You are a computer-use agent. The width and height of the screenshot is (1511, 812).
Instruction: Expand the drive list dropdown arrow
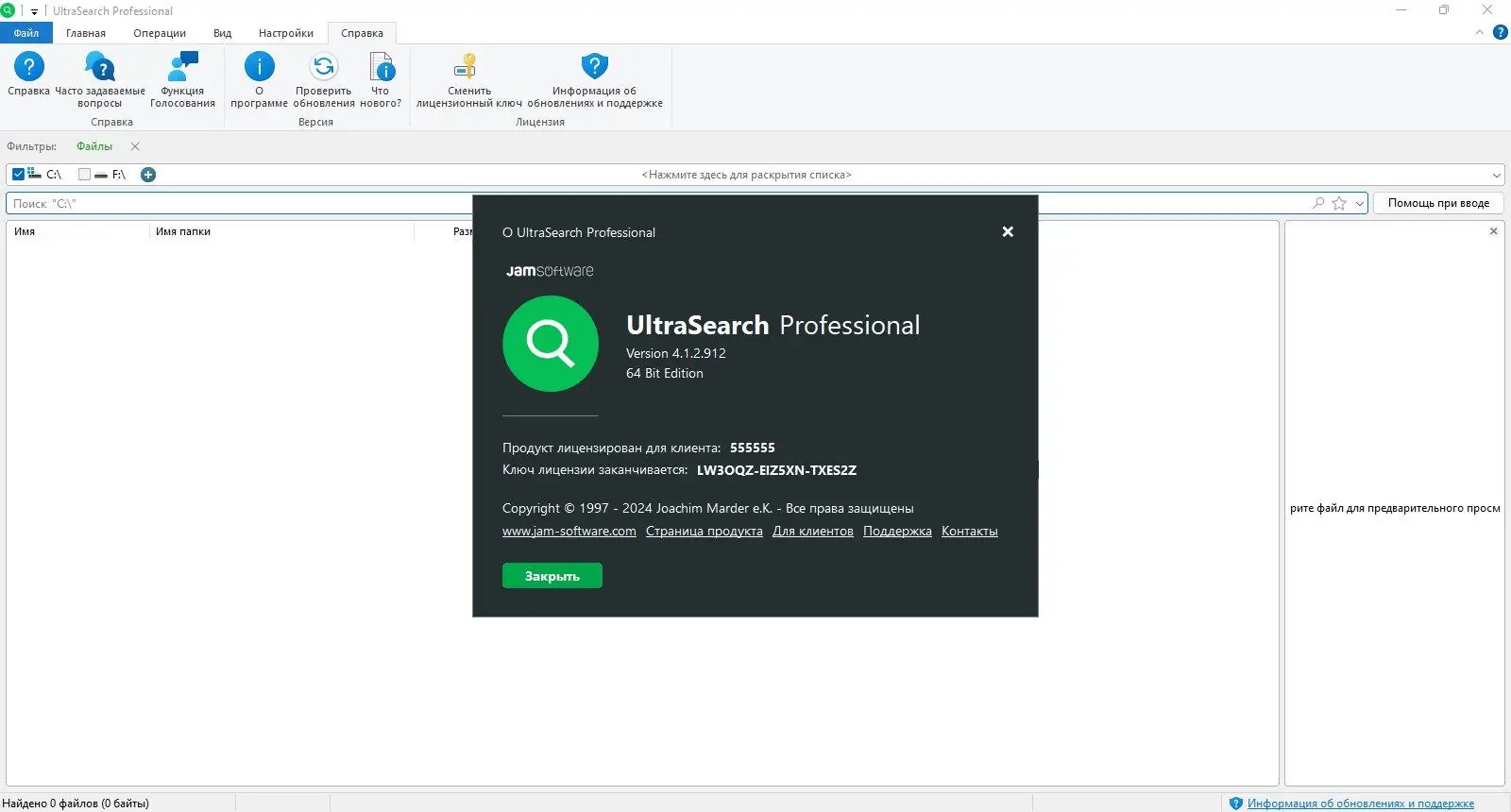click(1496, 175)
